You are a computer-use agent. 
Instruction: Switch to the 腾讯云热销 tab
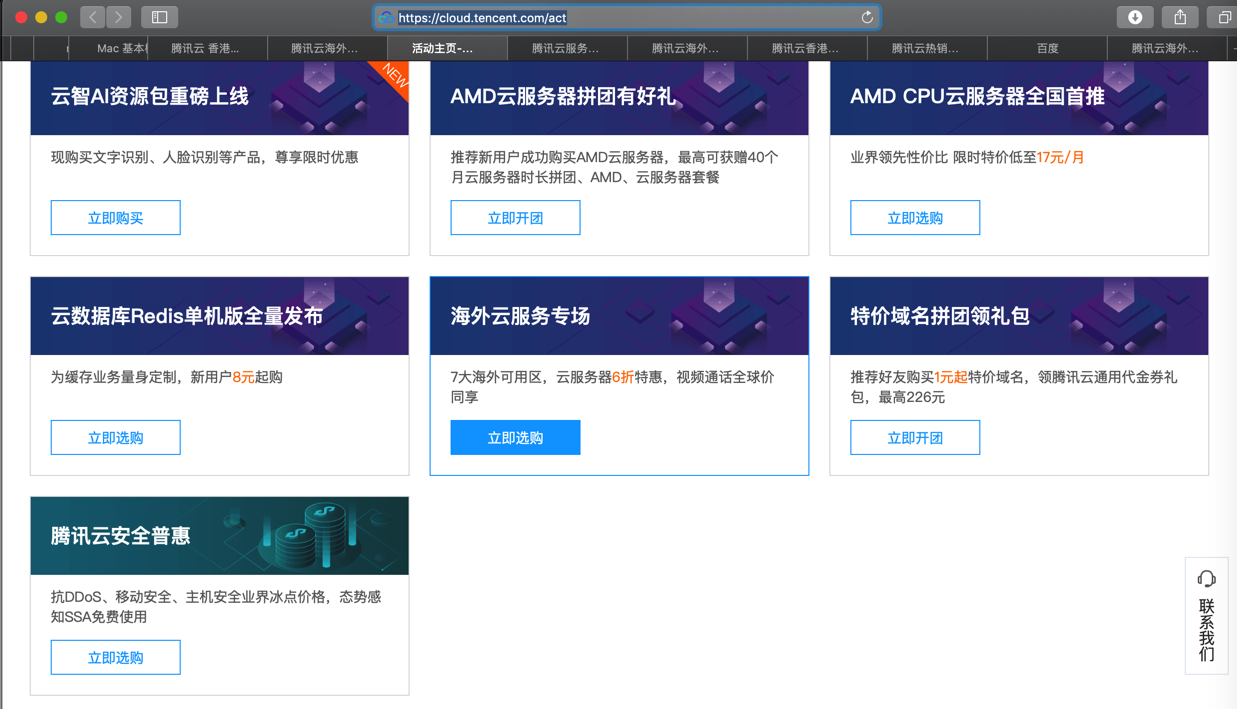tap(925, 48)
